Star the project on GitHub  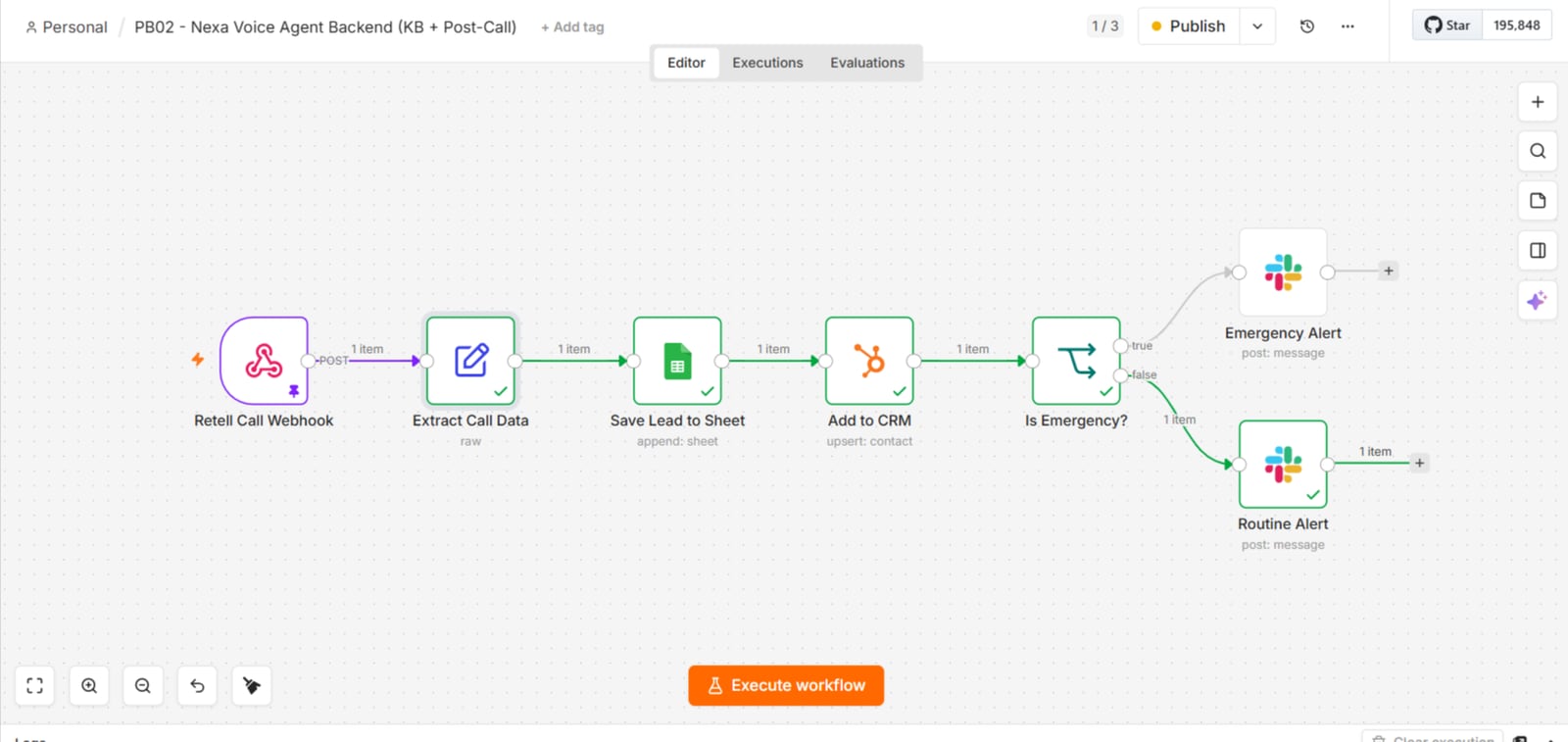(1447, 25)
